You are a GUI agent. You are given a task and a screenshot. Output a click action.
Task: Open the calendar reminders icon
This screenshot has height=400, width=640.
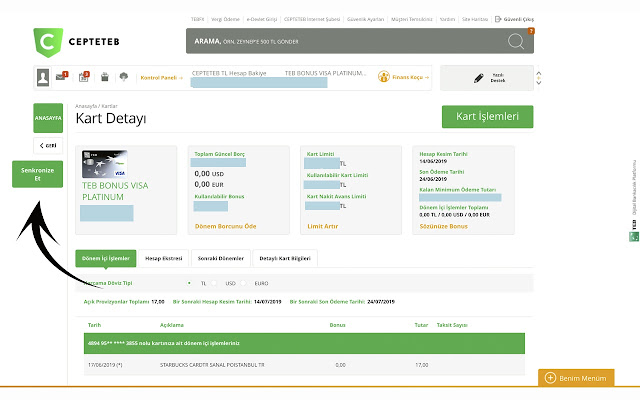point(84,77)
